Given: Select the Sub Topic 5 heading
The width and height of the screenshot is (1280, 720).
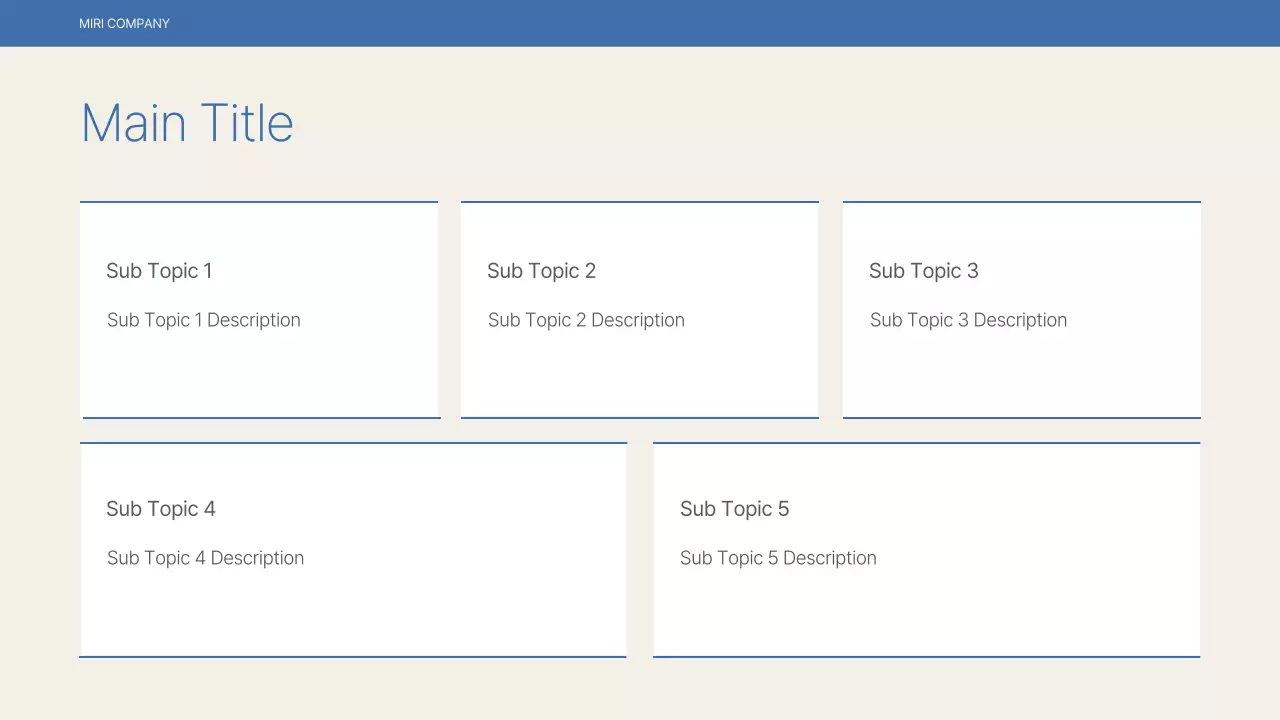Looking at the screenshot, I should pos(734,509).
